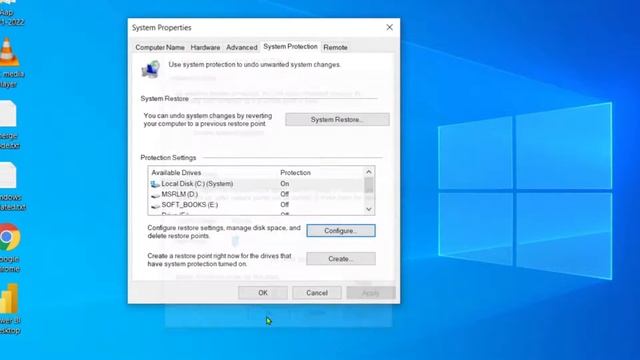640x360 pixels.
Task: Select the System Protection tab
Action: tap(290, 47)
